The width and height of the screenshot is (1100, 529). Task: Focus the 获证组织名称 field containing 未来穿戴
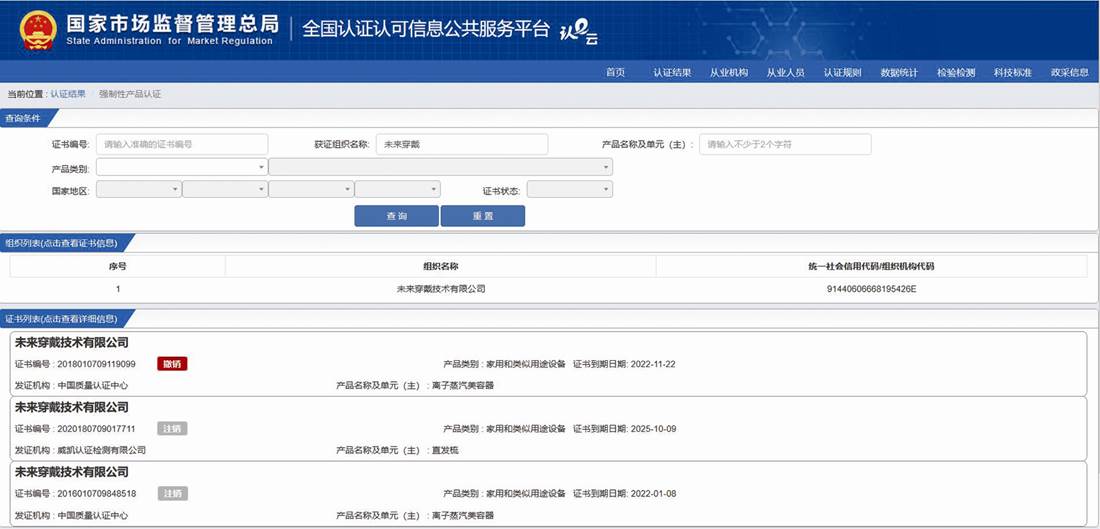462,145
